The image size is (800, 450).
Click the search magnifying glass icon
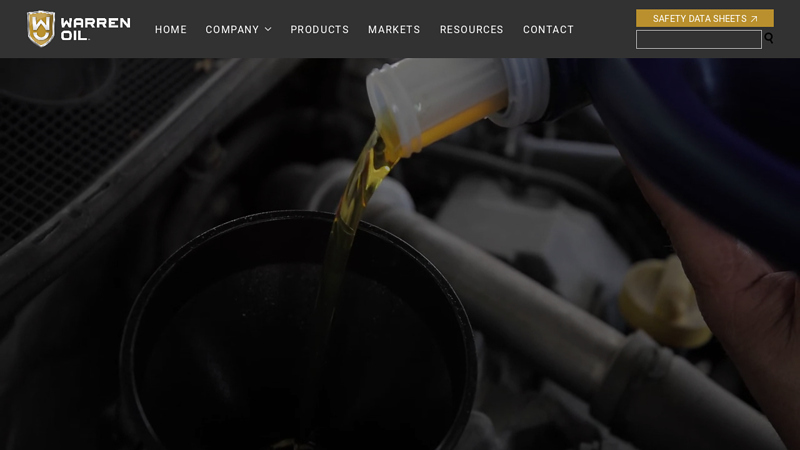(x=769, y=38)
